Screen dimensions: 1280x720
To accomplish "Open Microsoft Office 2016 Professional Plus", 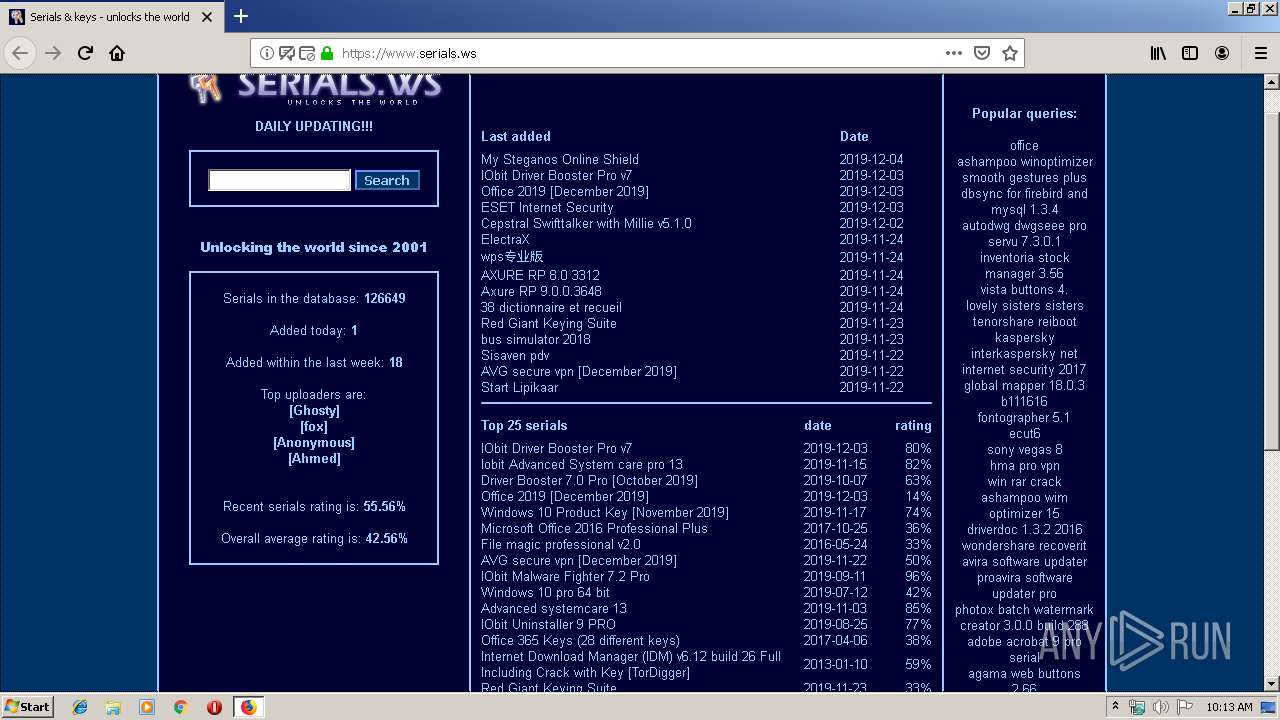I will [x=594, y=528].
